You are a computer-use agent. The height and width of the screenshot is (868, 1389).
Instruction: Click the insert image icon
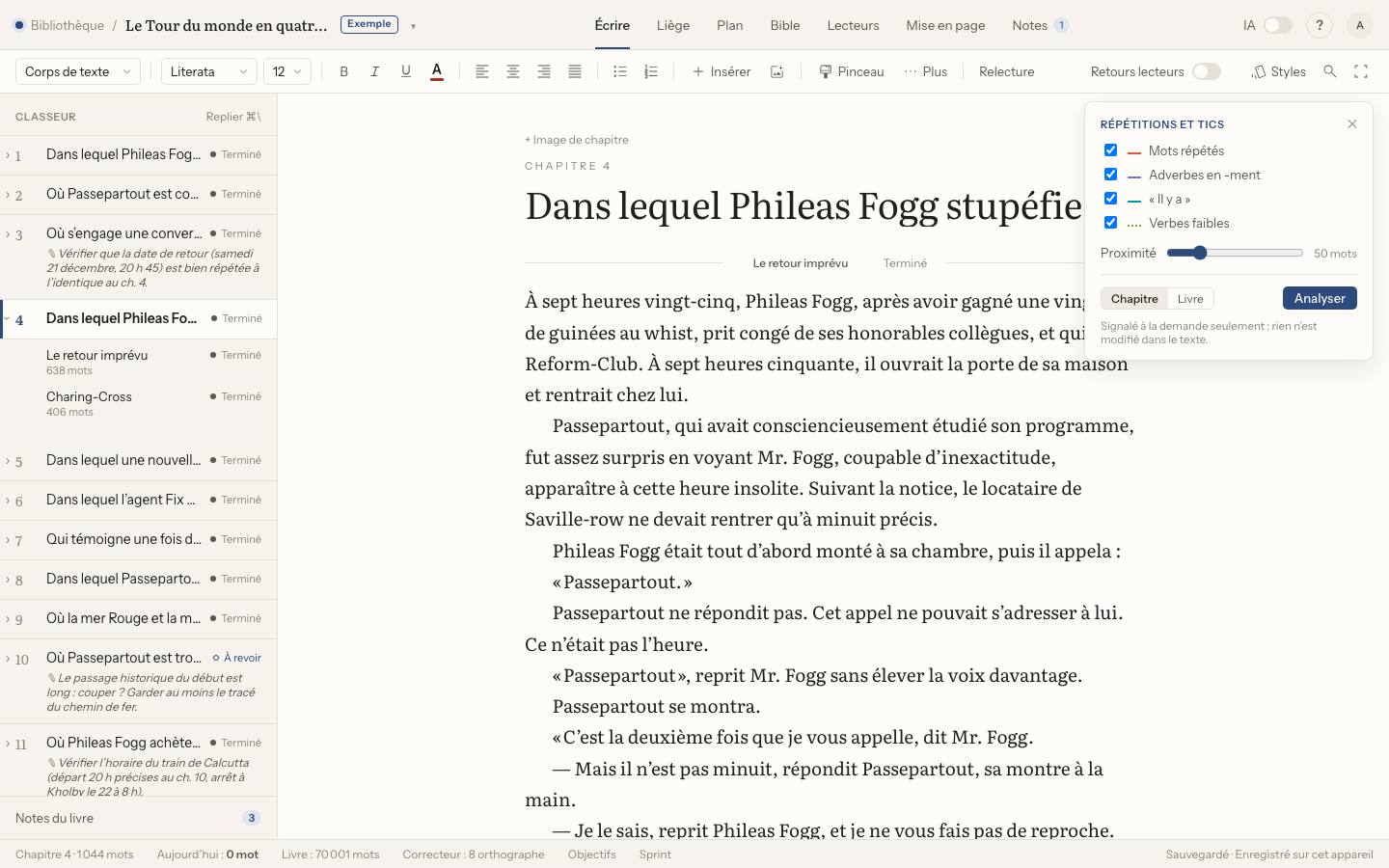[776, 71]
